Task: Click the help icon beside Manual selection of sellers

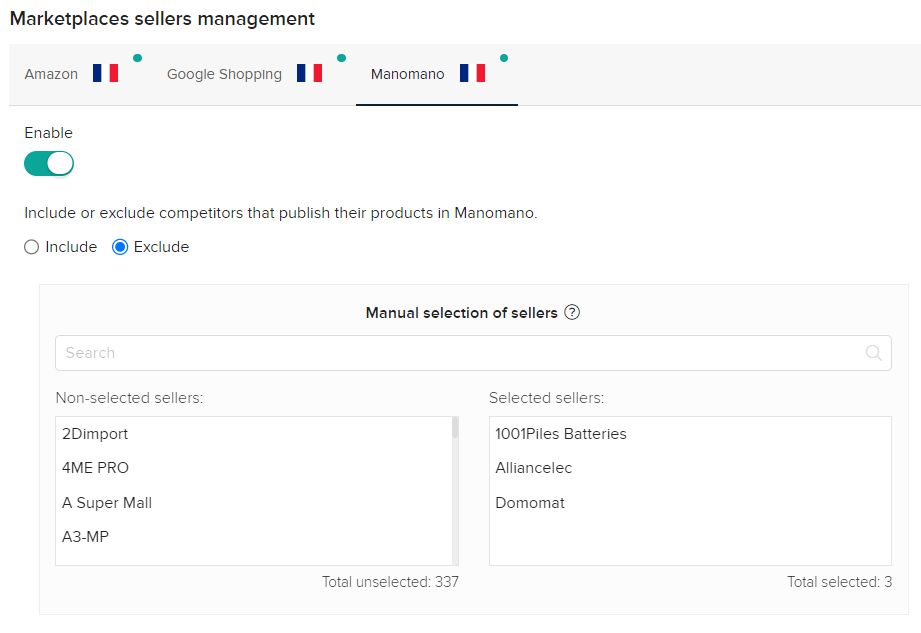Action: click(572, 313)
